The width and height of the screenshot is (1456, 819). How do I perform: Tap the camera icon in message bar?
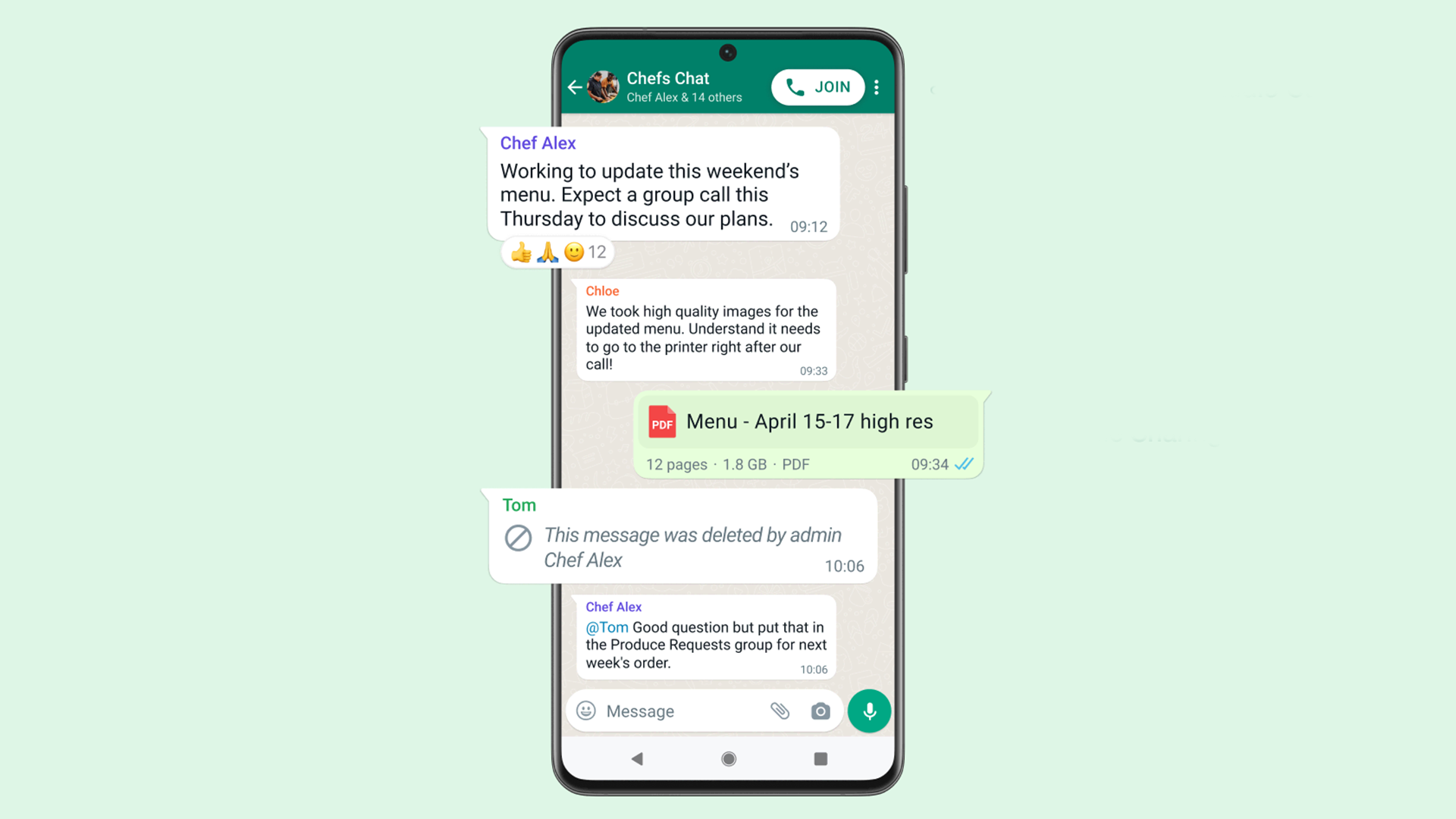(819, 711)
